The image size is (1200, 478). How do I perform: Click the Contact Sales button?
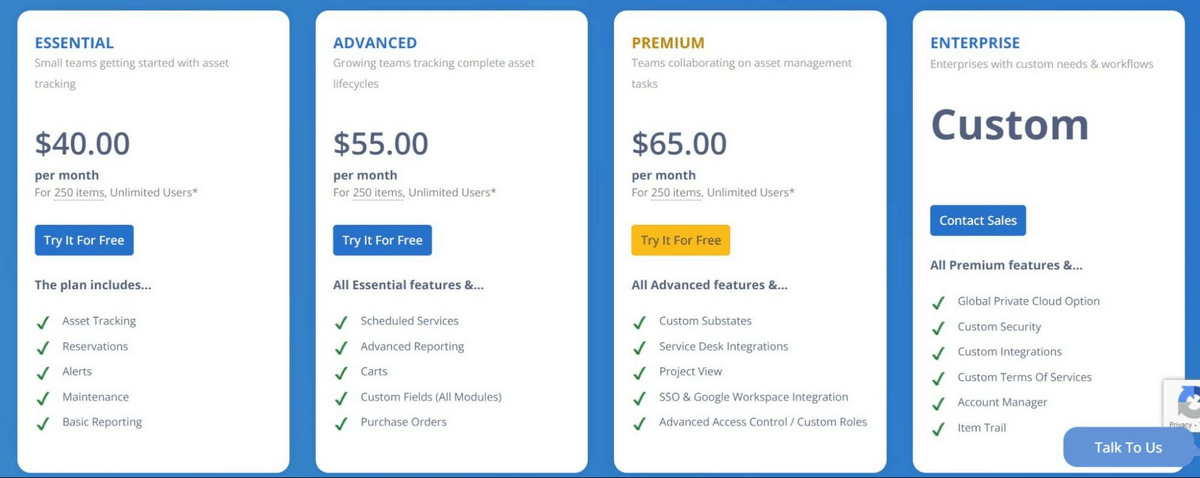[x=977, y=220]
